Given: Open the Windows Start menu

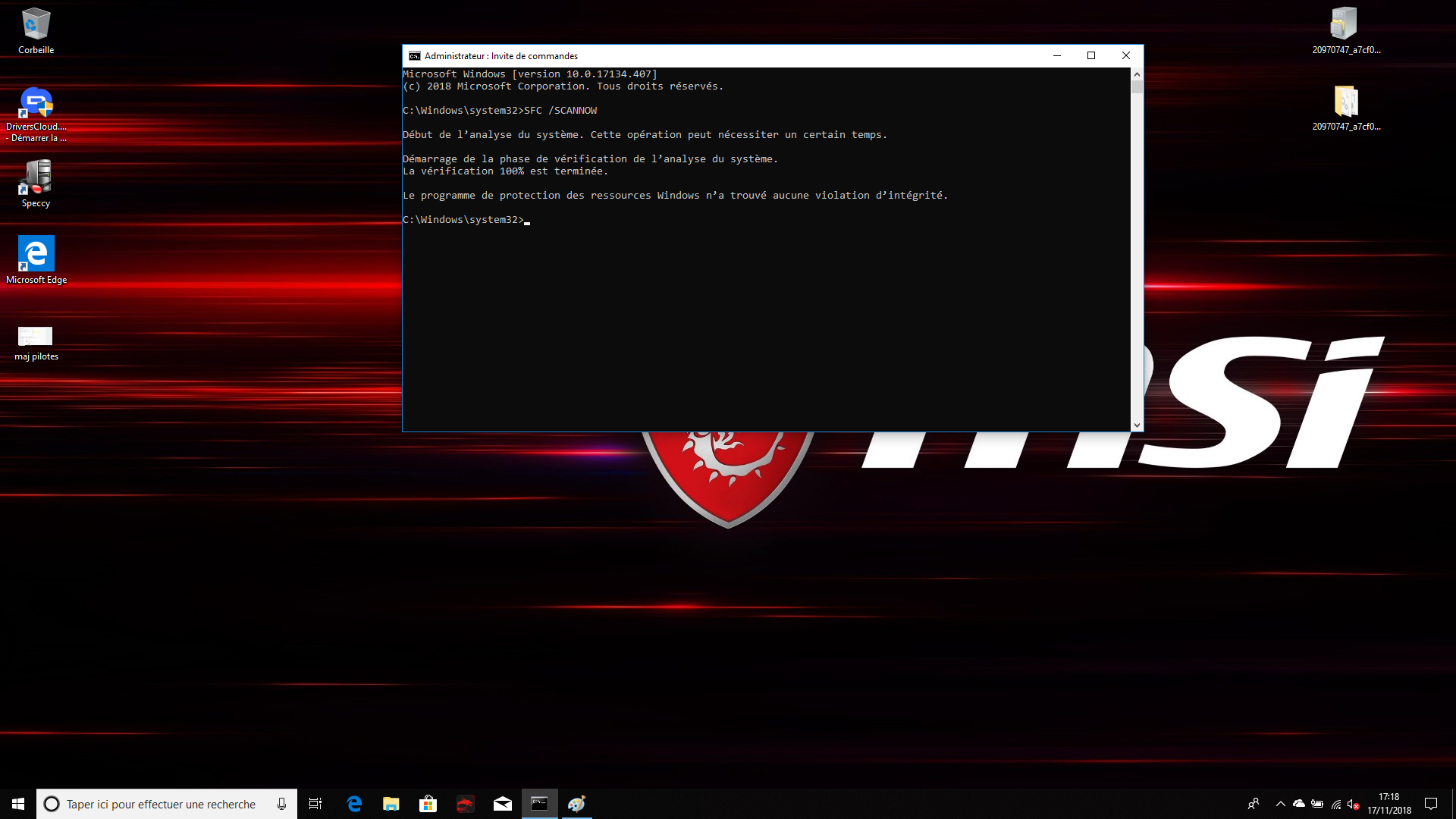Looking at the screenshot, I should 18,804.
